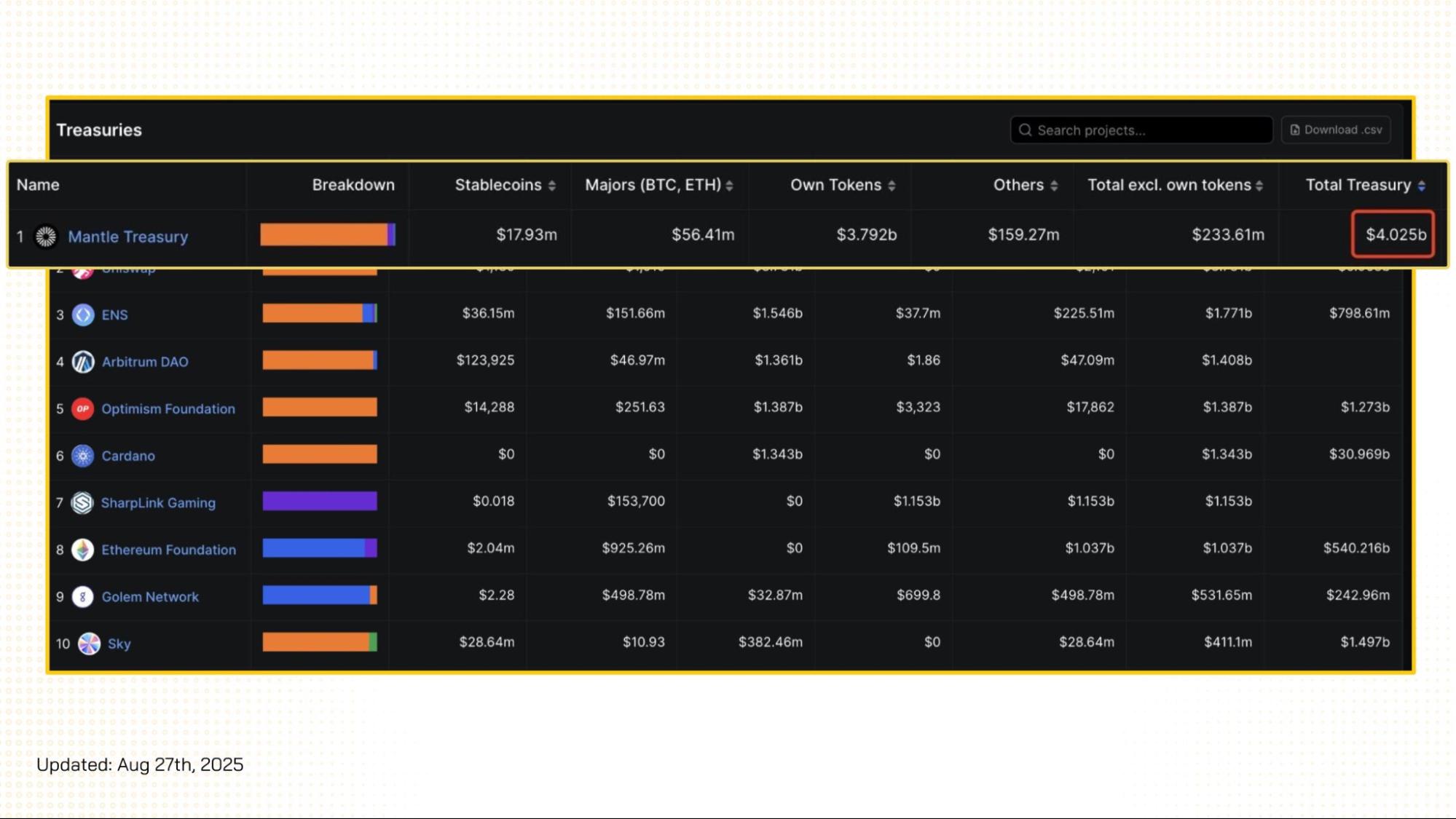The image size is (1456, 819).
Task: Sort by Majors (BTC, ETH) arrows
Action: [729, 186]
